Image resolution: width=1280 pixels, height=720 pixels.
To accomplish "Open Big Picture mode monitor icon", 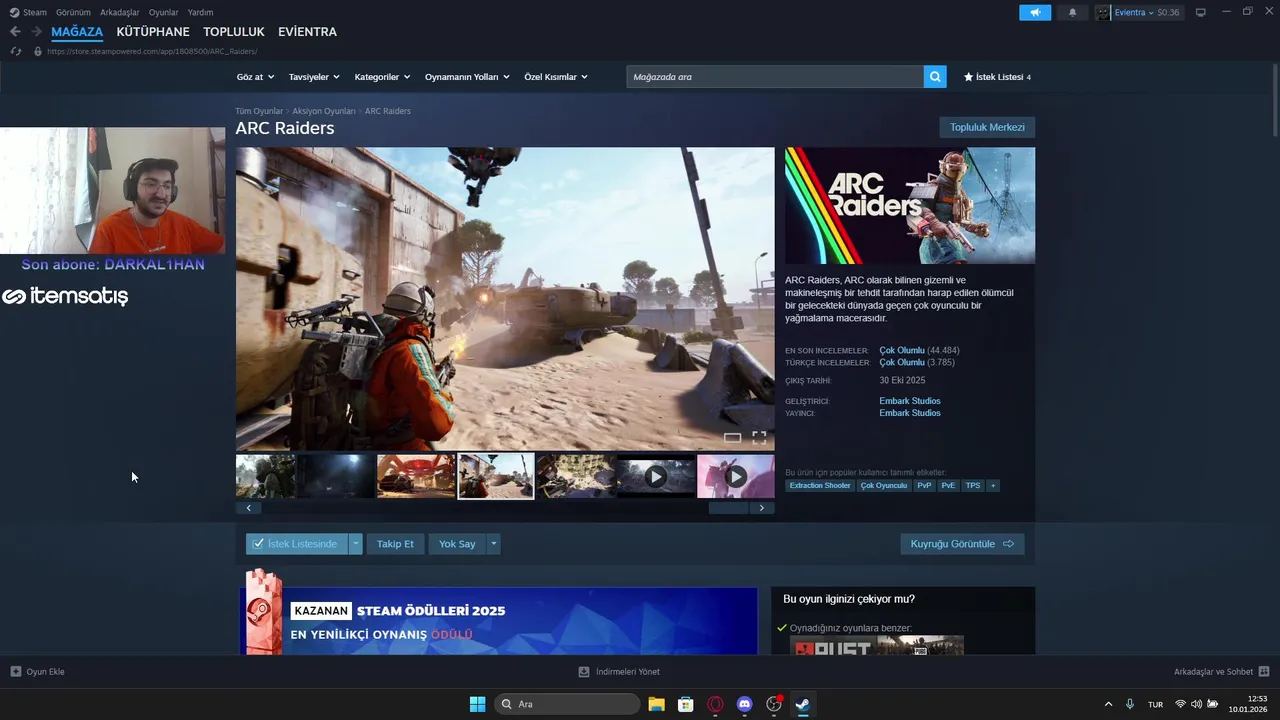I will (x=1201, y=12).
